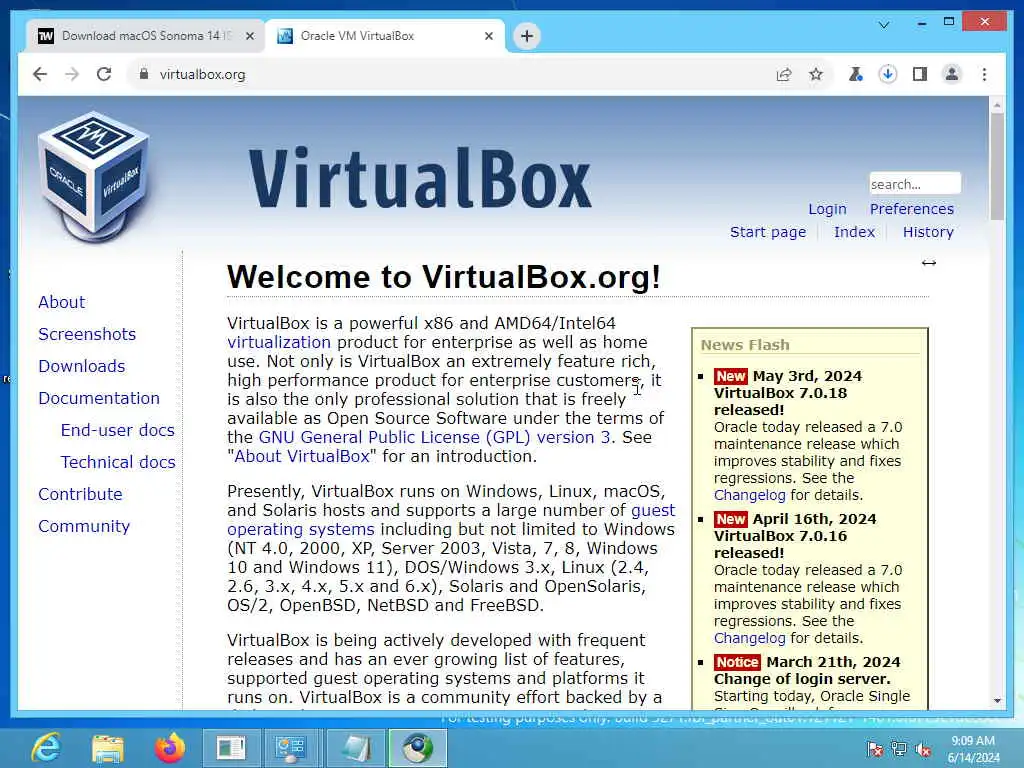This screenshot has width=1024, height=768.
Task: Click the muted volume tray icon
Action: pyautogui.click(x=923, y=749)
